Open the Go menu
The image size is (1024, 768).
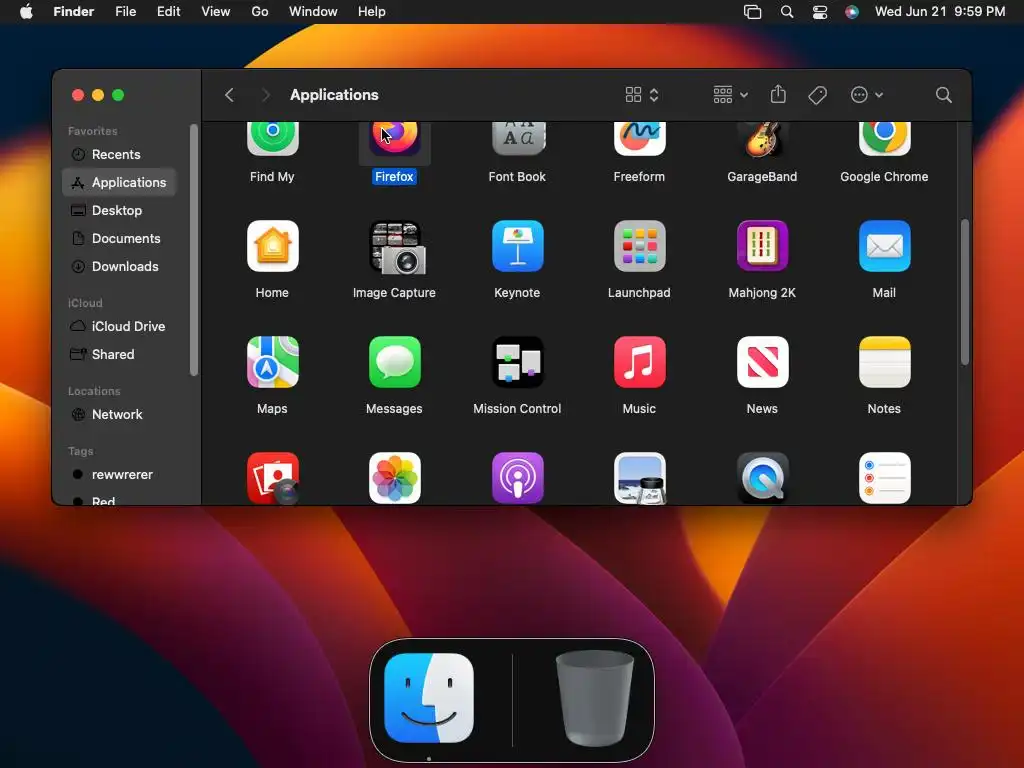pyautogui.click(x=260, y=12)
